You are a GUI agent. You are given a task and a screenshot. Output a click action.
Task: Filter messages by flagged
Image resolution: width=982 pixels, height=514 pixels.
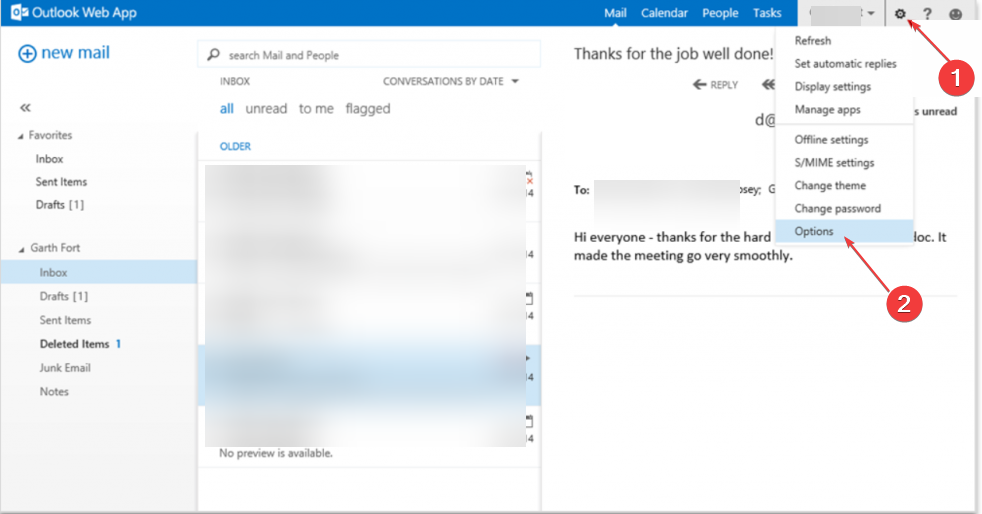(368, 109)
